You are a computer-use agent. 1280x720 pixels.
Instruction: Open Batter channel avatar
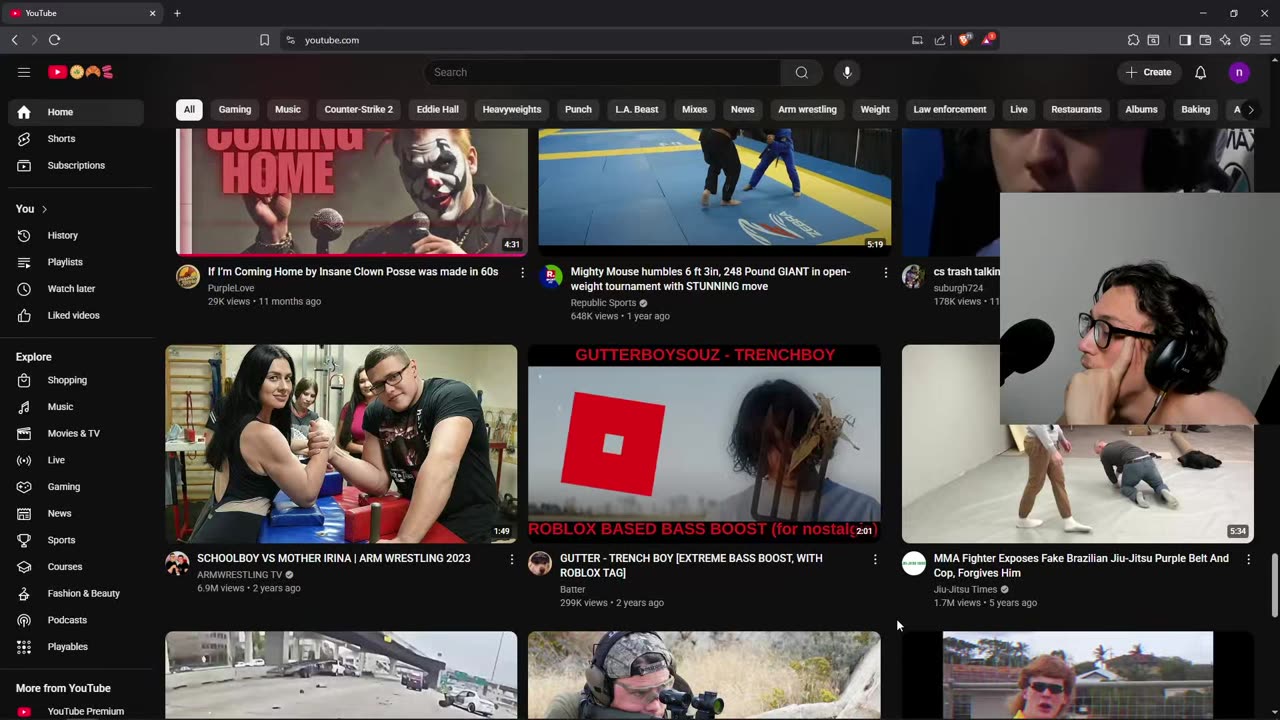click(x=540, y=563)
